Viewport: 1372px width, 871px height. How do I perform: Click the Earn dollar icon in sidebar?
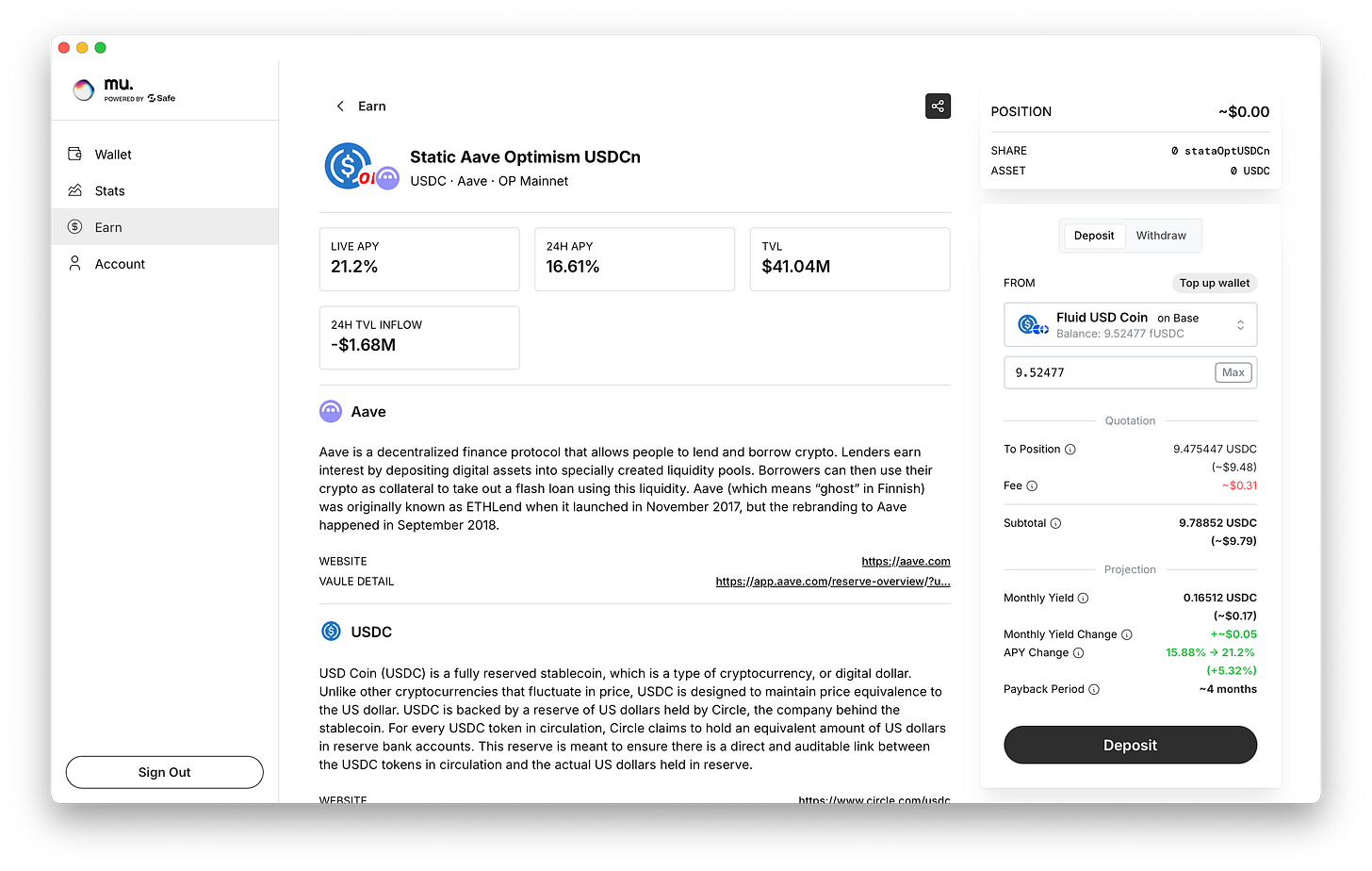point(75,226)
